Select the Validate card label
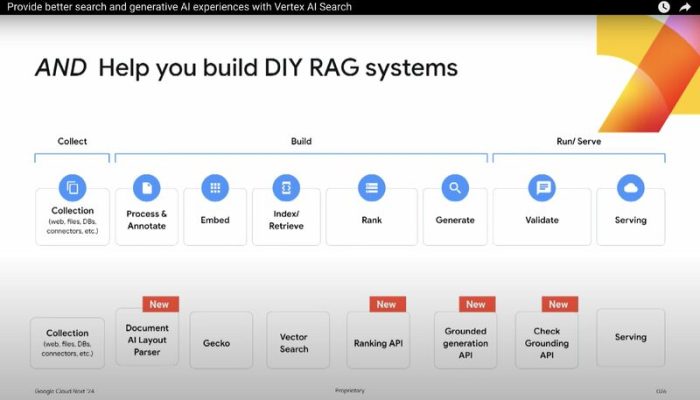Image resolution: width=700 pixels, height=400 pixels. 542,220
